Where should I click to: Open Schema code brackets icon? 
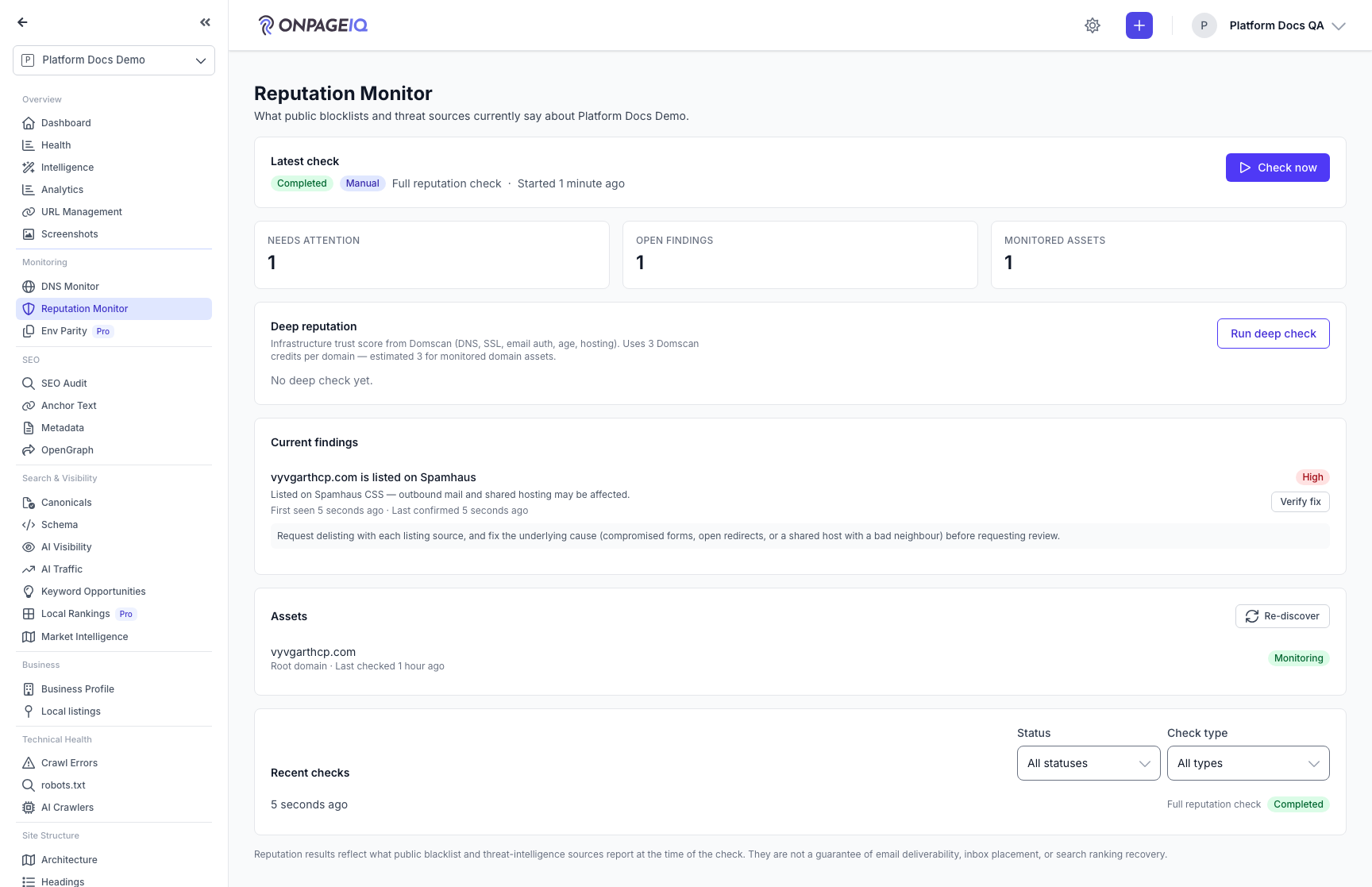[x=29, y=525]
